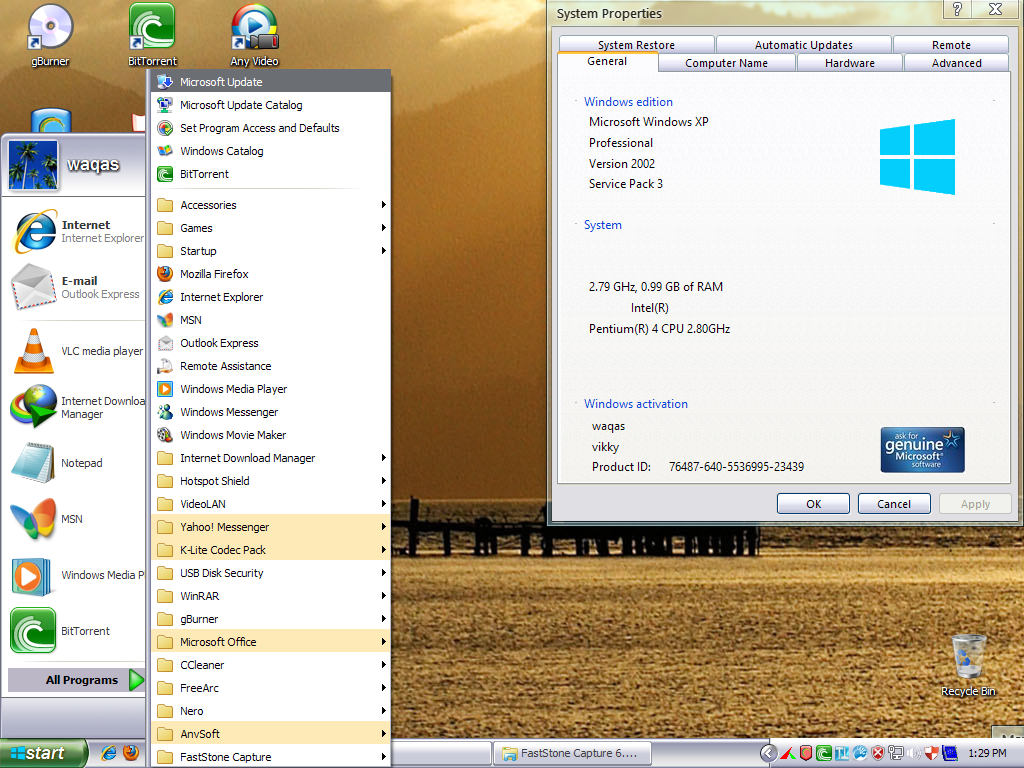This screenshot has height=768, width=1024.
Task: Click OK in System Properties
Action: (813, 504)
